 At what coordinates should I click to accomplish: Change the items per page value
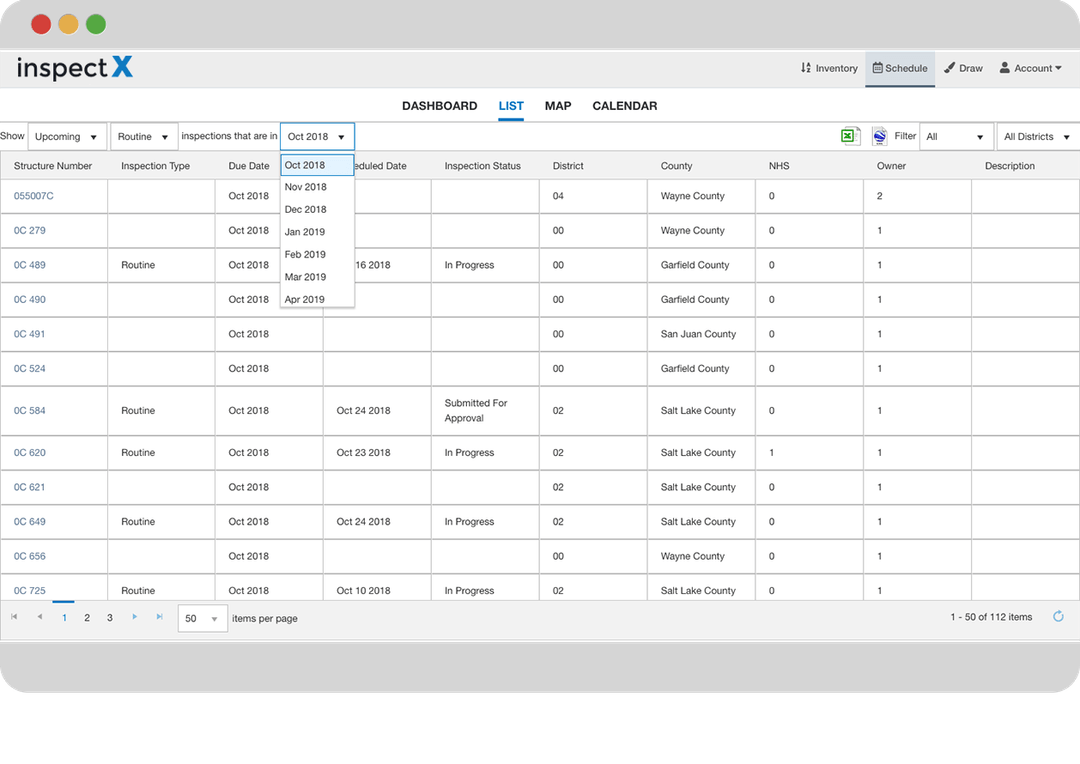pos(202,617)
